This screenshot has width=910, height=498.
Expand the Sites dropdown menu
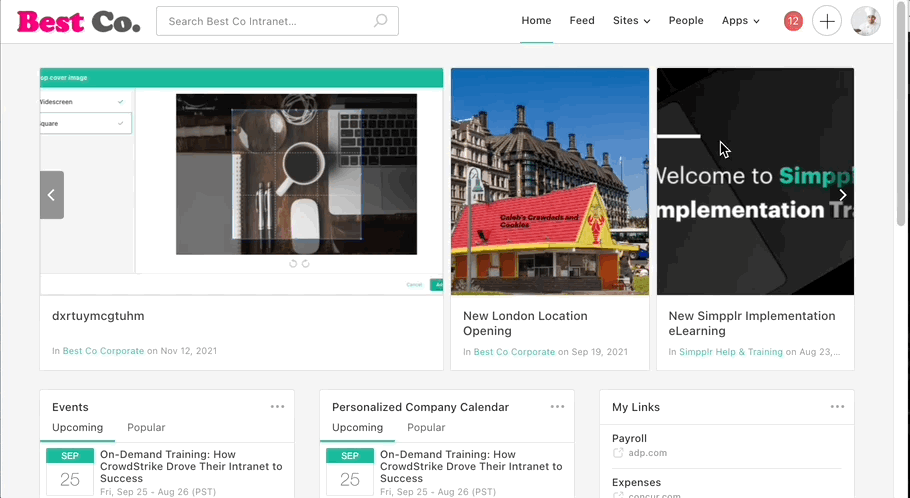coord(631,21)
